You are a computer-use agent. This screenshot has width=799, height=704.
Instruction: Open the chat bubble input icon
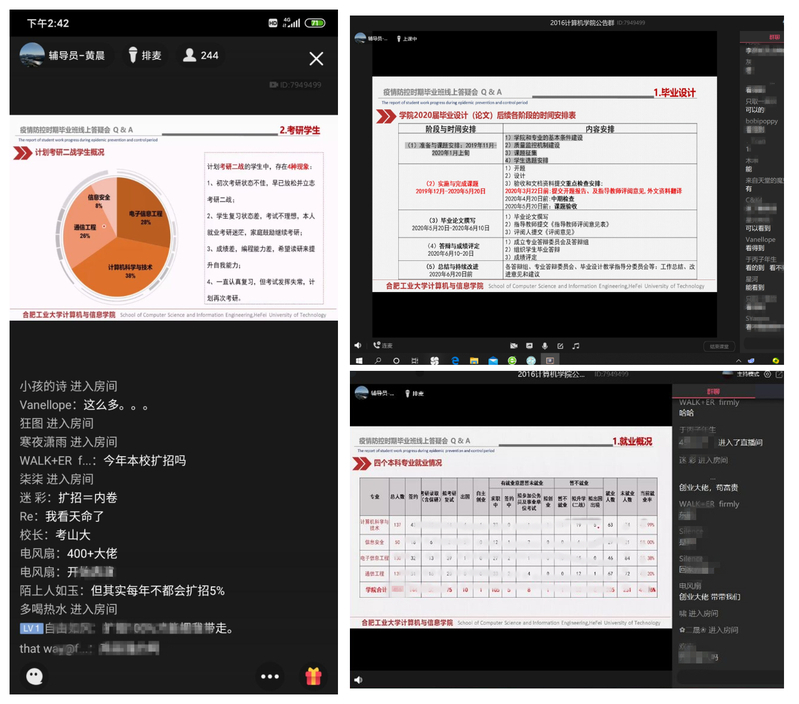pos(34,675)
